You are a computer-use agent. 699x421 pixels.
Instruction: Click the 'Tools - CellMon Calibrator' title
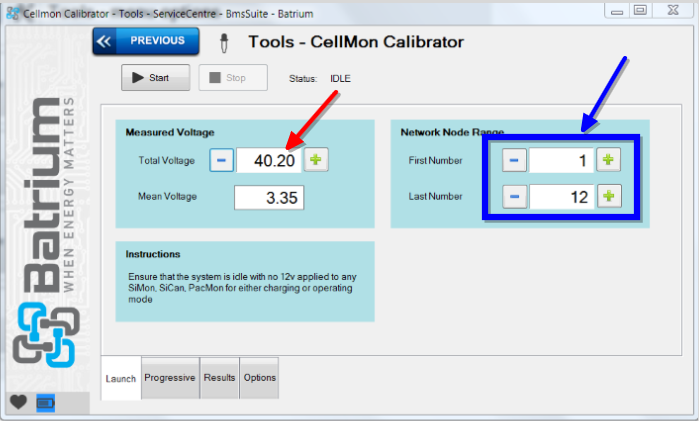(x=356, y=42)
